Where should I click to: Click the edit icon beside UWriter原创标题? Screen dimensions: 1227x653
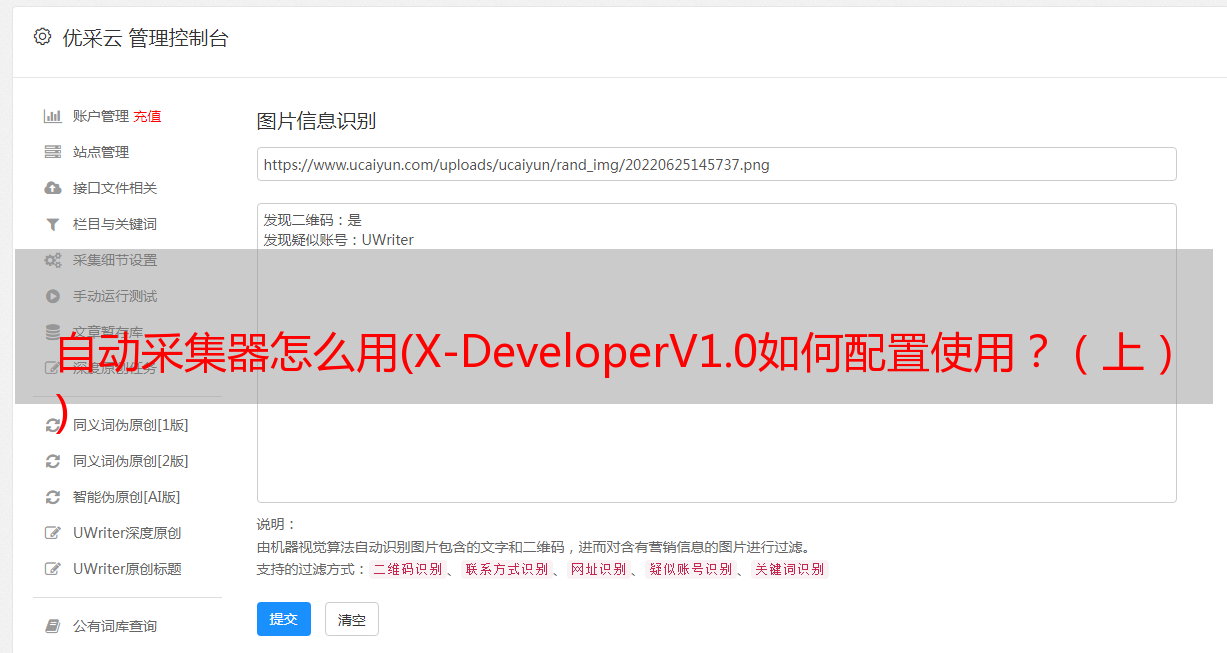53,569
